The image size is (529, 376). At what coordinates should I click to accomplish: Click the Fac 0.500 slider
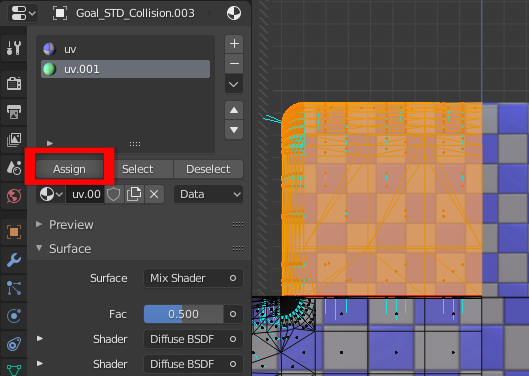(x=184, y=314)
